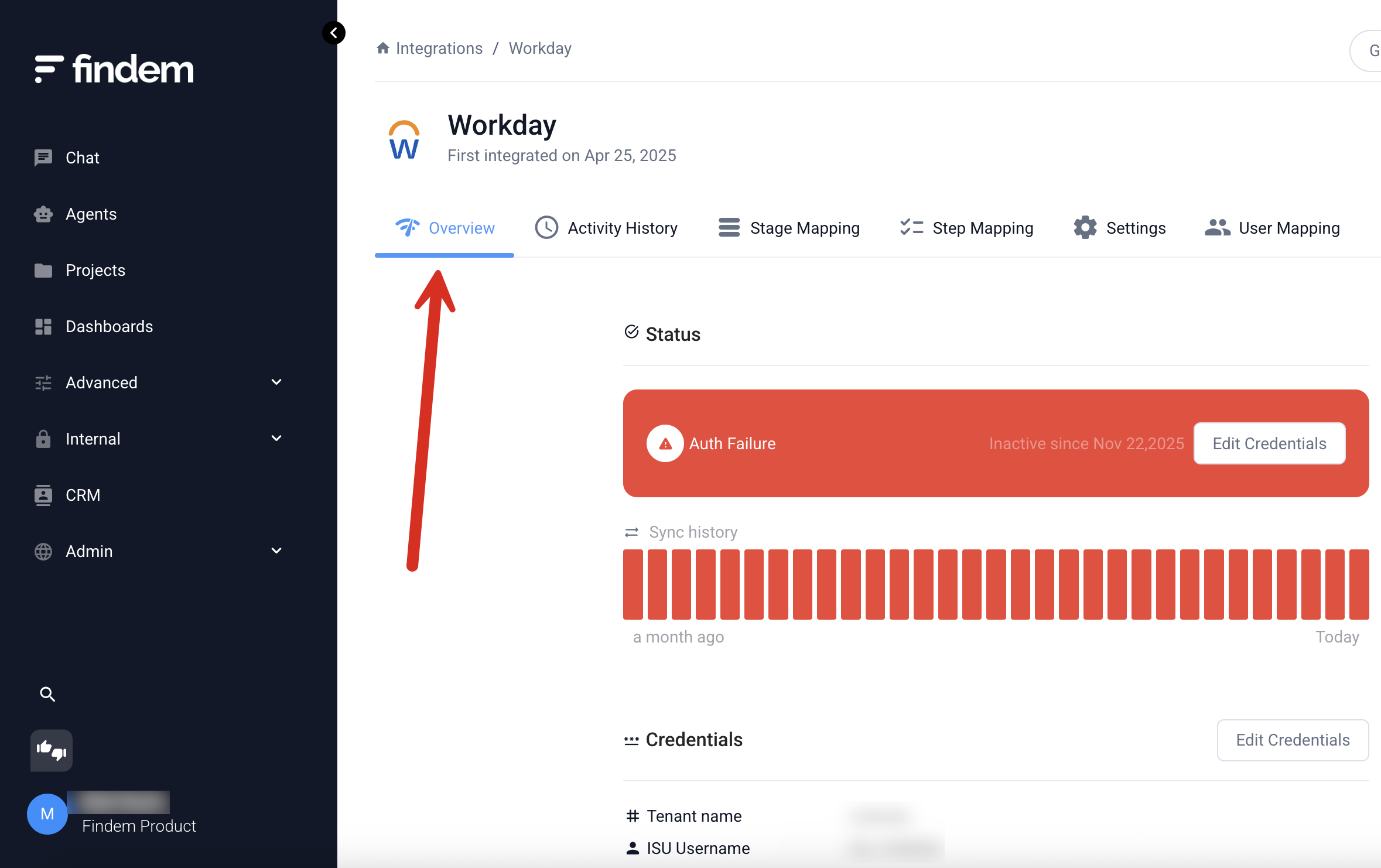
Task: Click the Tenant name field label
Action: (x=694, y=816)
